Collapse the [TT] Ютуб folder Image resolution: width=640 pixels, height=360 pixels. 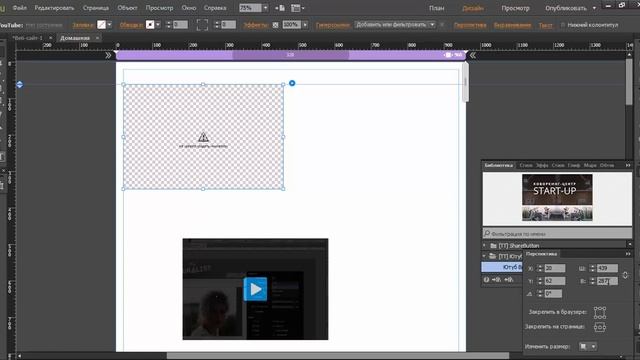(x=484, y=256)
